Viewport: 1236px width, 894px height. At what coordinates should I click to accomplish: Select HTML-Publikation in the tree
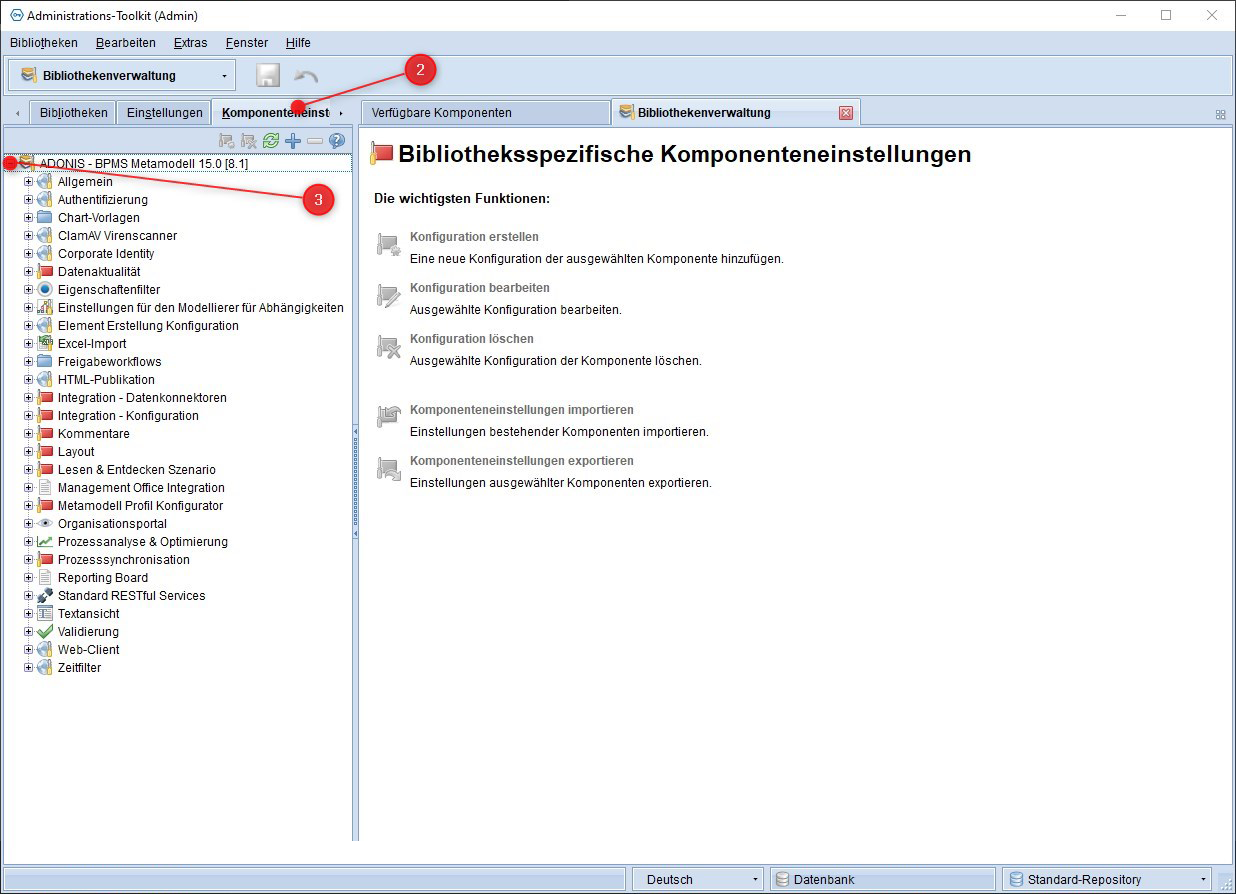(x=106, y=380)
